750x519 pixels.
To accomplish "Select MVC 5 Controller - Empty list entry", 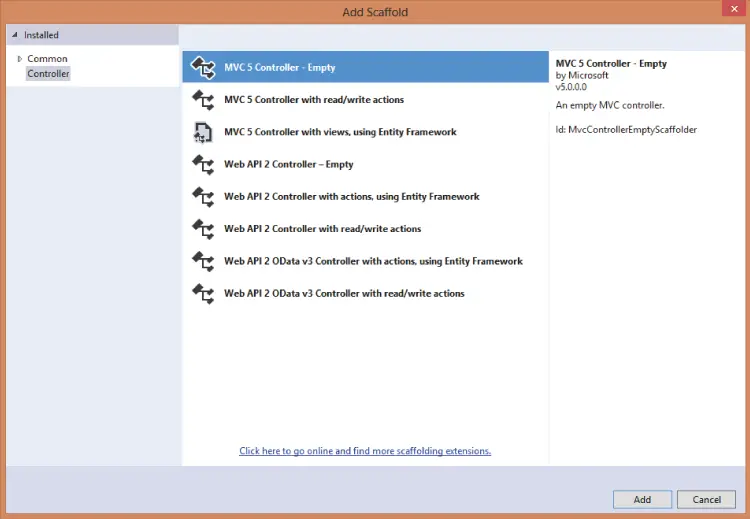I will [x=365, y=67].
